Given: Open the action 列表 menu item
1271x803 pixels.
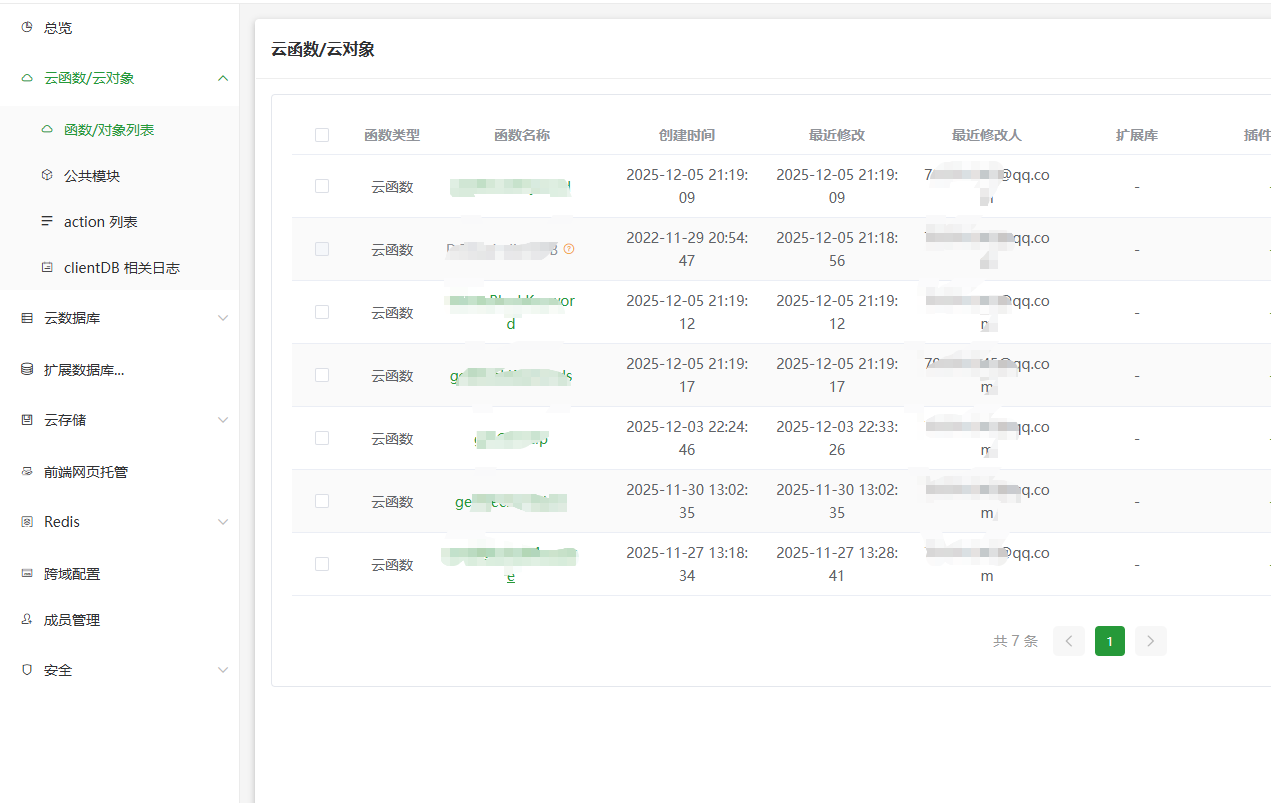Looking at the screenshot, I should (x=100, y=222).
